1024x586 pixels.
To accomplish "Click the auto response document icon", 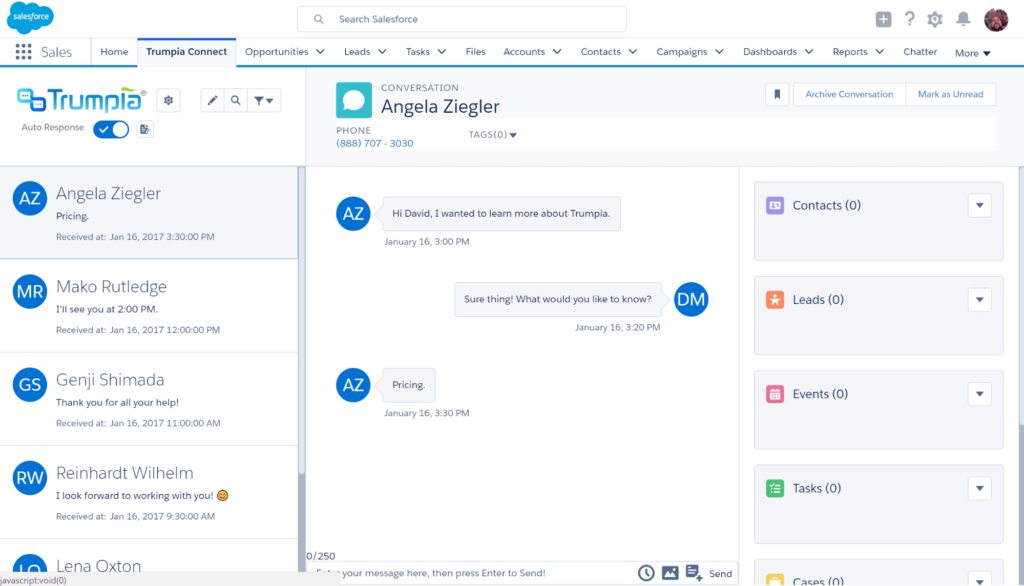I will click(145, 129).
